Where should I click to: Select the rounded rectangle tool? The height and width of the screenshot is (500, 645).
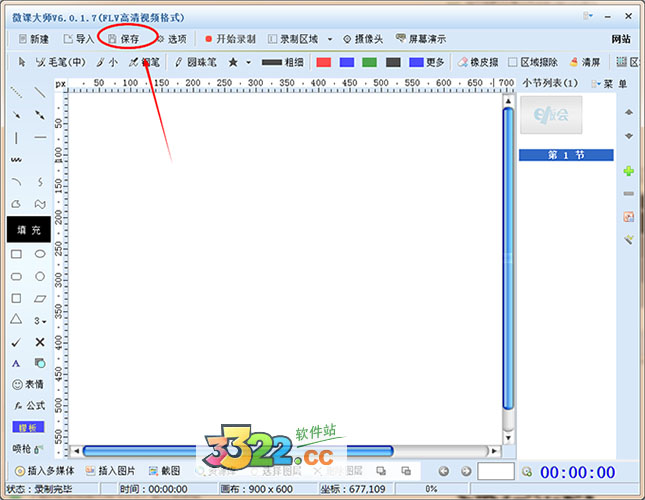(16, 276)
